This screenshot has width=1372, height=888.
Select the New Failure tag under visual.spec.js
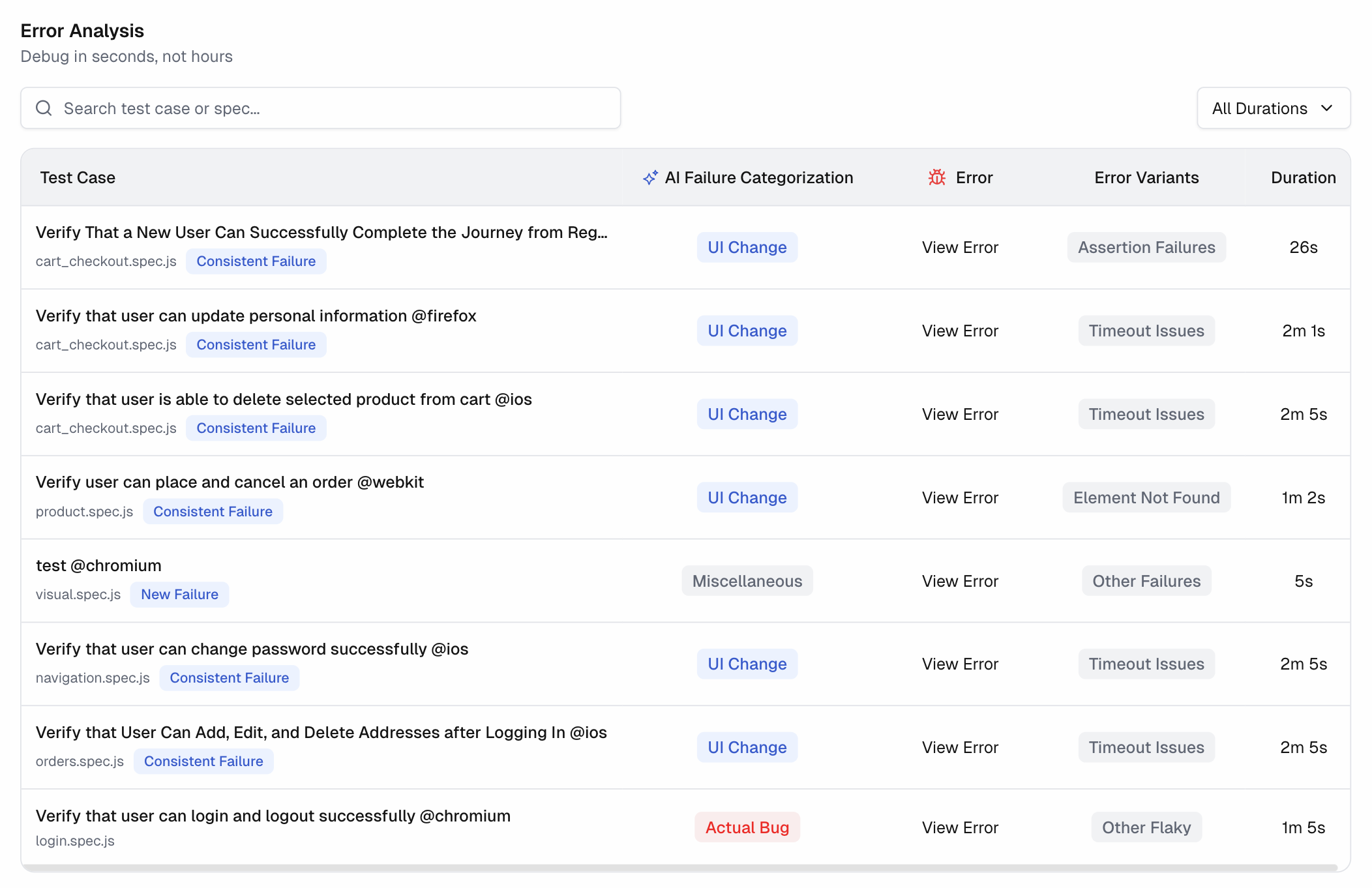[179, 594]
